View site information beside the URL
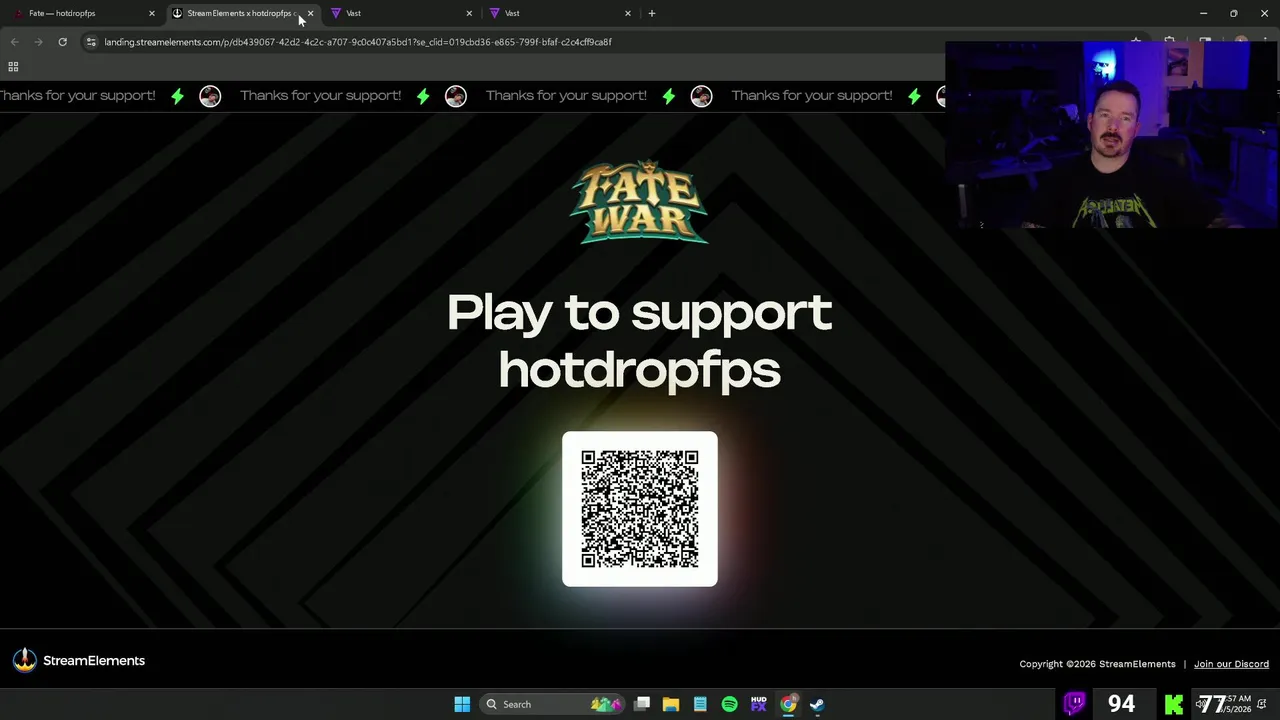1280x720 pixels. click(91, 42)
